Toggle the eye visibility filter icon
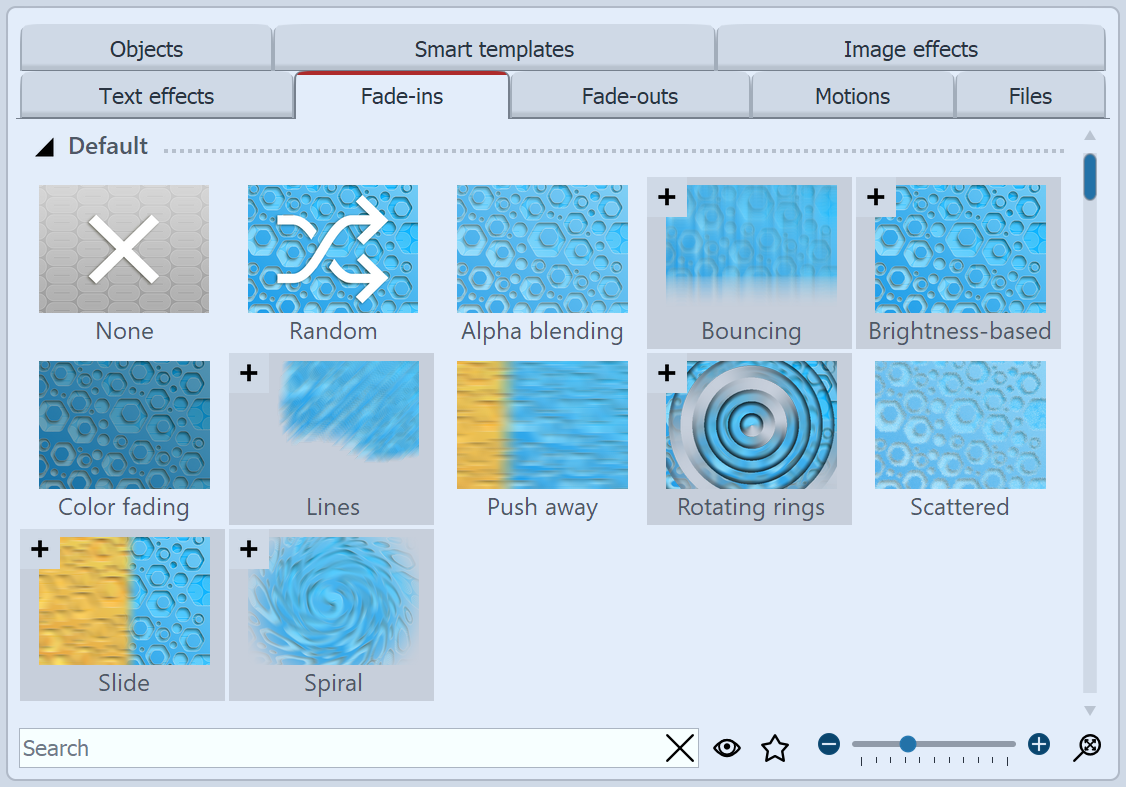The height and width of the screenshot is (787, 1126). click(x=727, y=748)
